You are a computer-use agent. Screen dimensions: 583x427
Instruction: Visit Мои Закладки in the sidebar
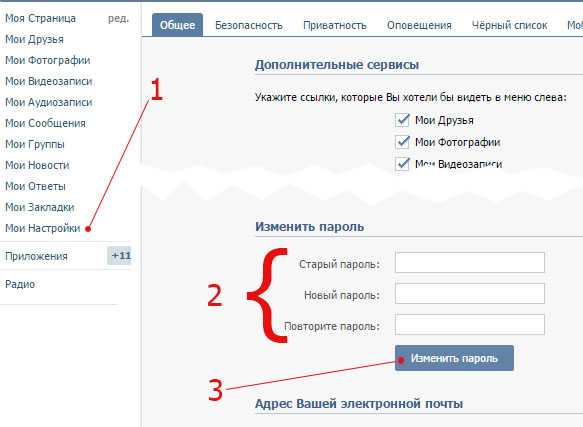[40, 207]
